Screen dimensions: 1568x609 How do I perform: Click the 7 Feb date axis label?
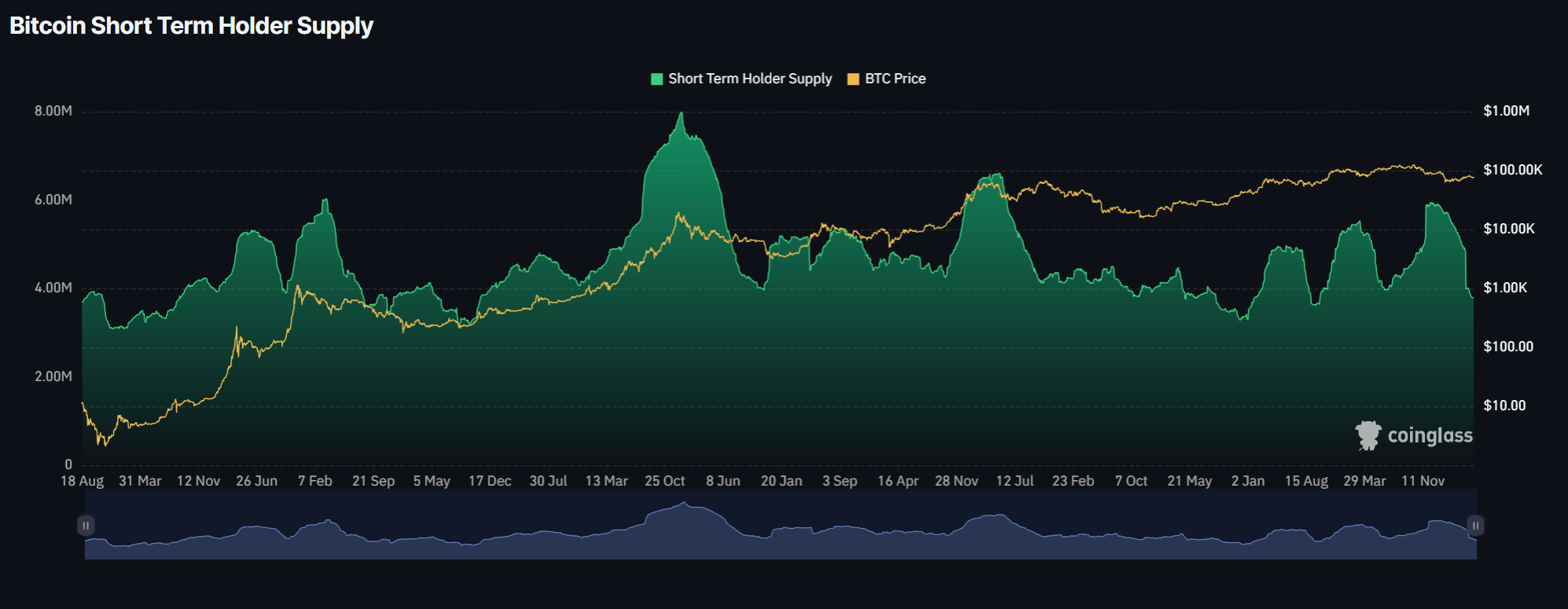[x=315, y=481]
